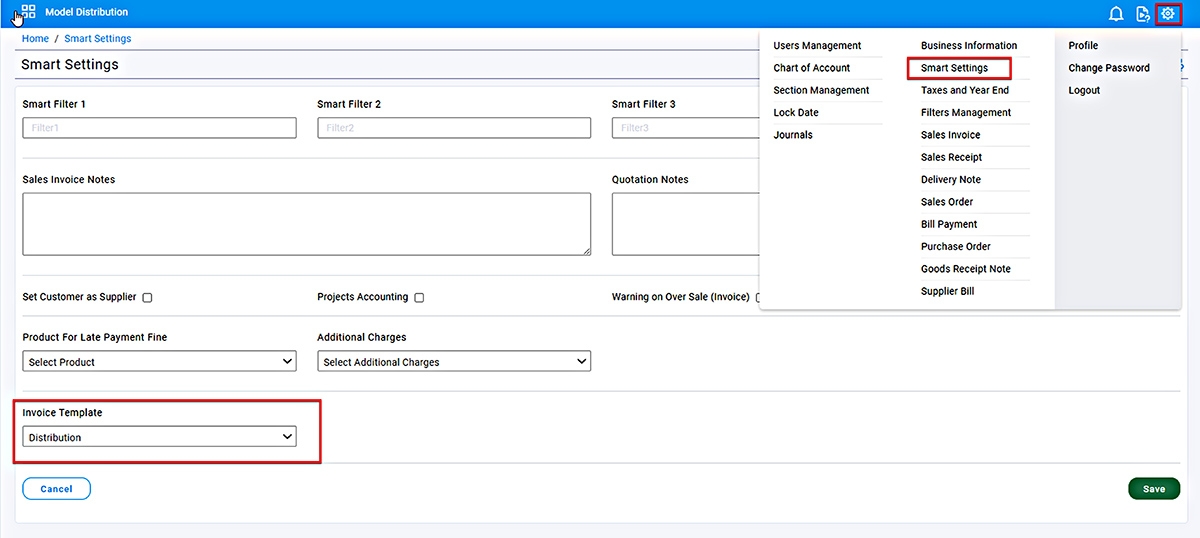Open Users Management menu item
This screenshot has width=1200, height=538.
click(817, 46)
